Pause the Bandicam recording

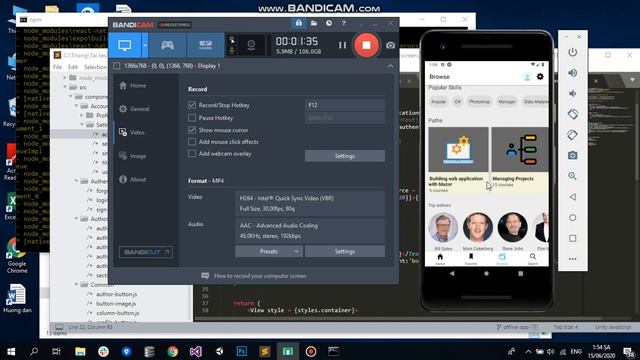click(x=342, y=45)
